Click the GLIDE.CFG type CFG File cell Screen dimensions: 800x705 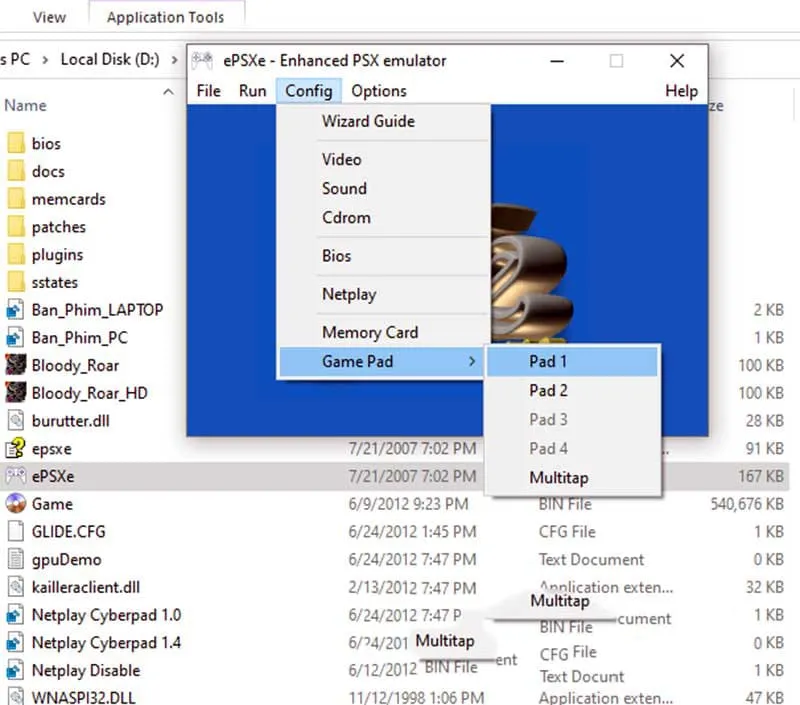567,532
